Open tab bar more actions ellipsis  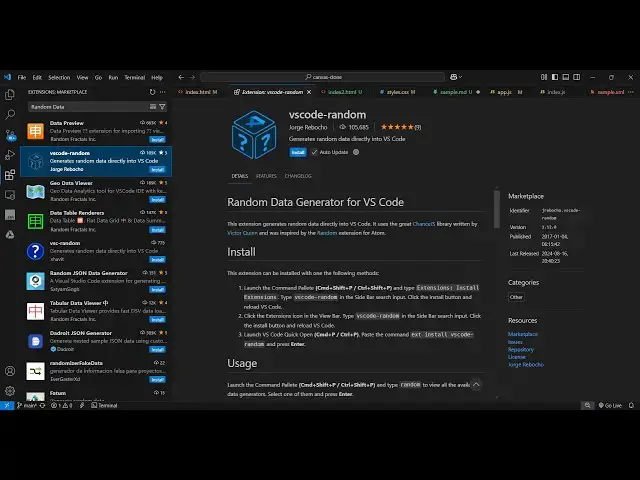pos(631,92)
